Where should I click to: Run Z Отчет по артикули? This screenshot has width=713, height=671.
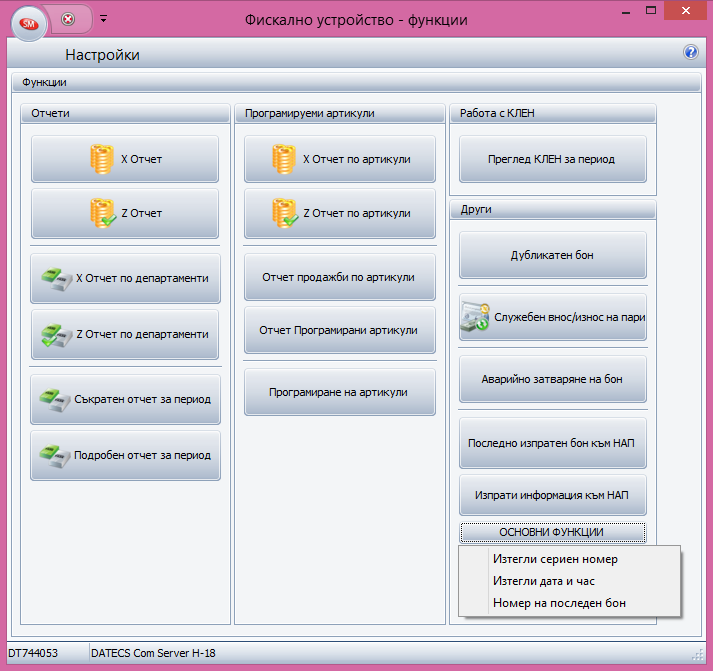tap(340, 213)
